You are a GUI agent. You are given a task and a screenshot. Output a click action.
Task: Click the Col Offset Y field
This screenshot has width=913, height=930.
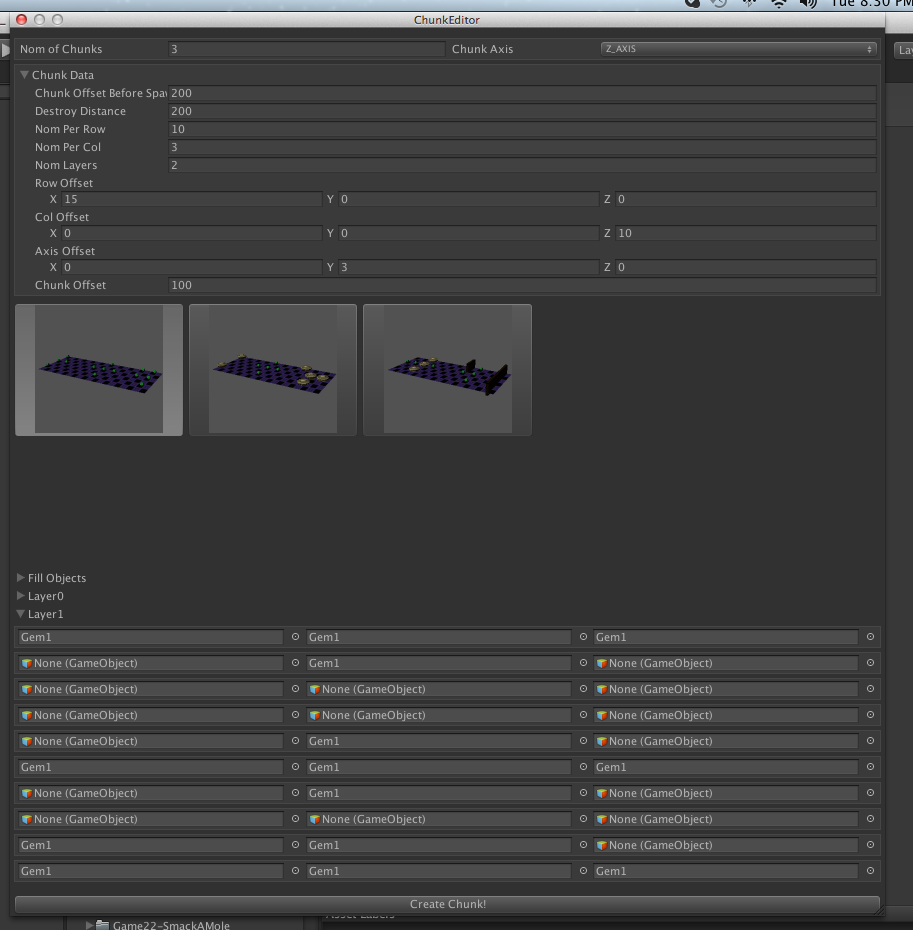pyautogui.click(x=469, y=233)
